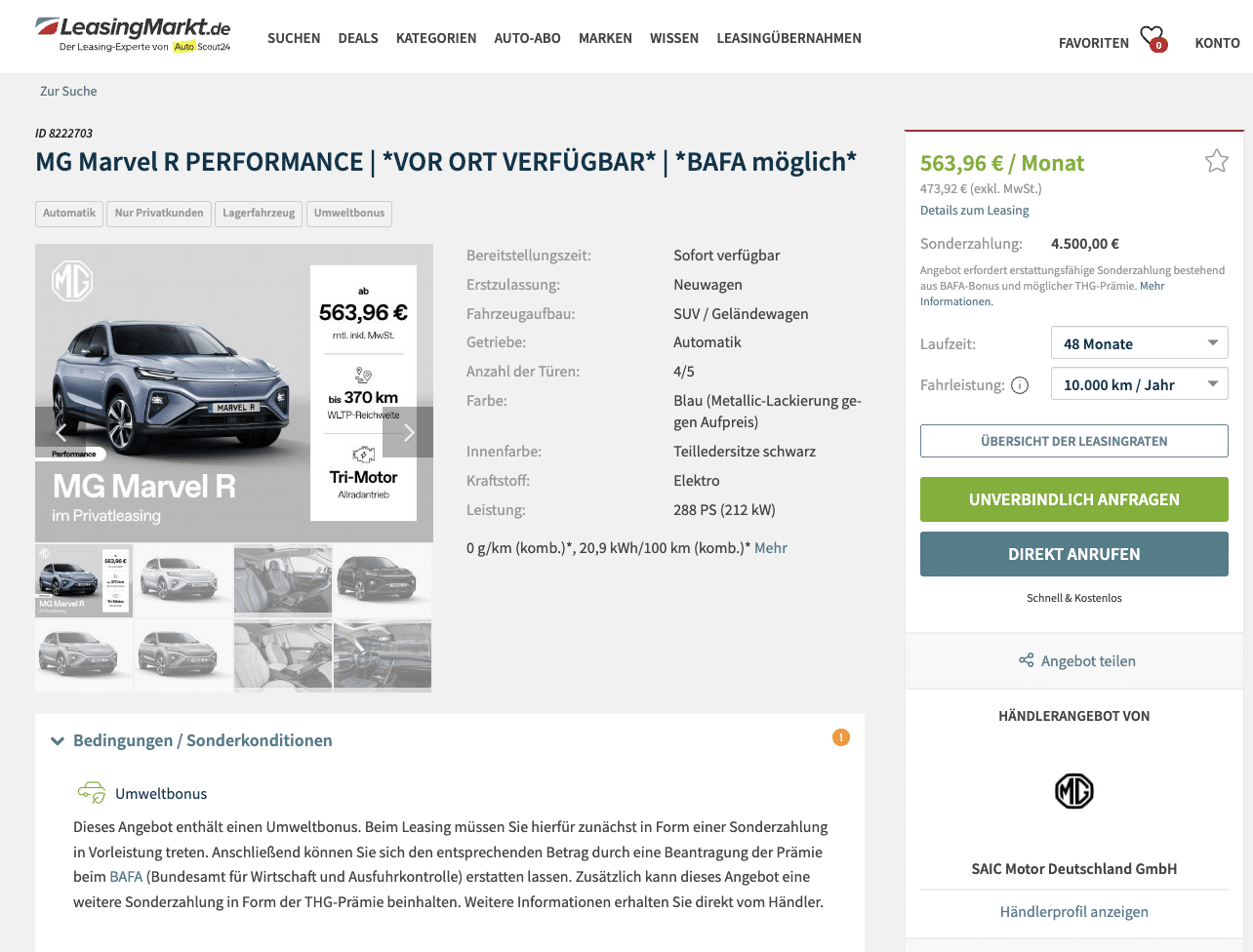The width and height of the screenshot is (1253, 952).
Task: Save offer with the star icon
Action: [x=1216, y=161]
